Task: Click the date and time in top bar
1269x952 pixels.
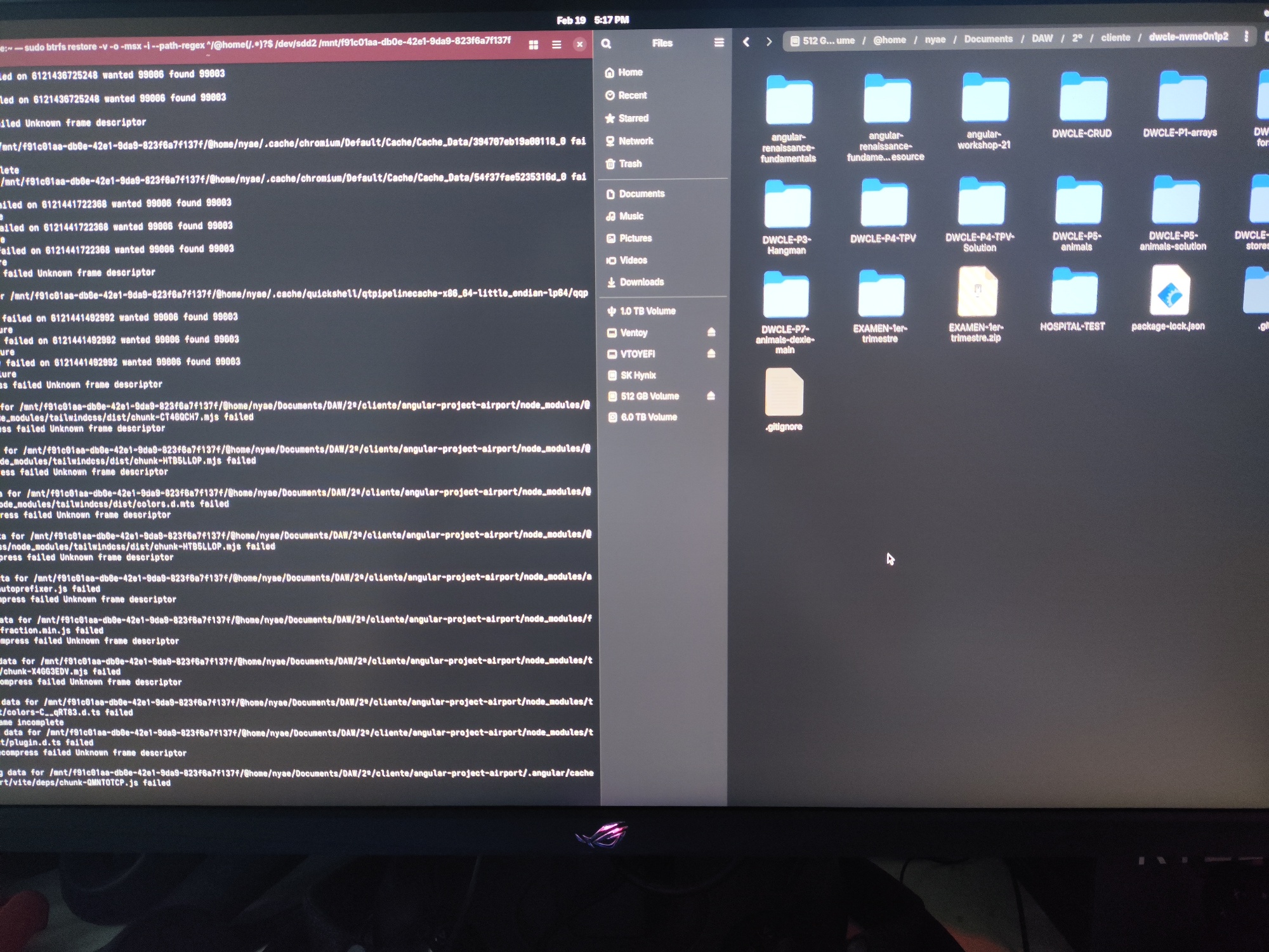Action: 593,20
